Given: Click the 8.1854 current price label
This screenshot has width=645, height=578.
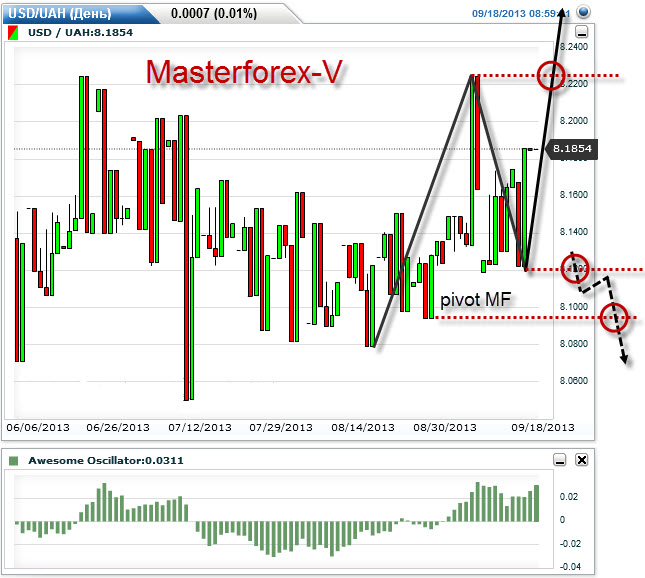Looking at the screenshot, I should [x=572, y=149].
